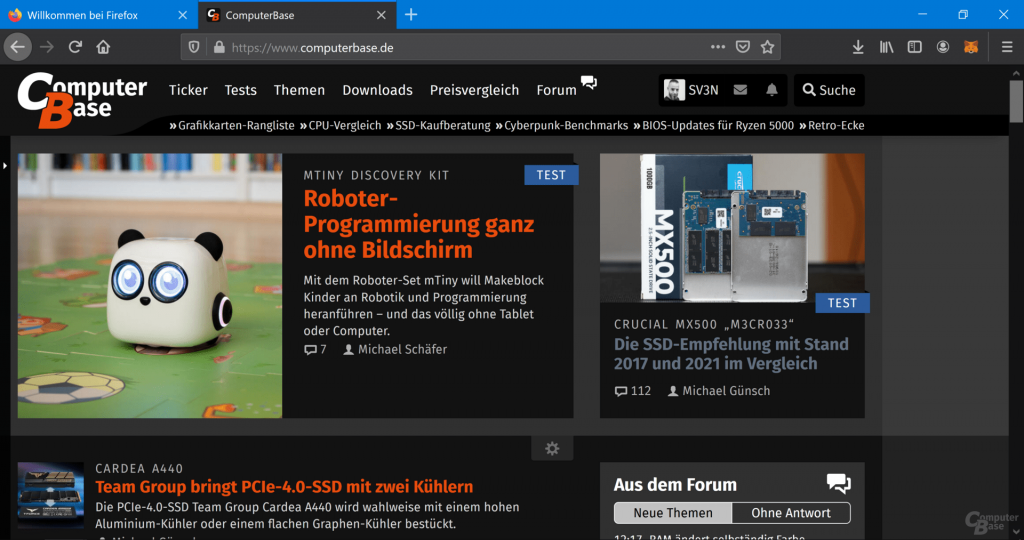Save page to Pocket
The height and width of the screenshot is (540, 1024).
click(743, 47)
